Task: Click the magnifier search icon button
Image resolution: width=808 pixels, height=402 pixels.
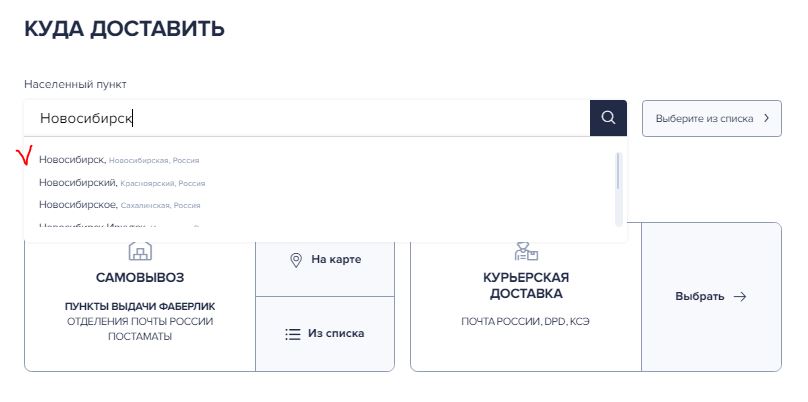Action: (x=608, y=118)
